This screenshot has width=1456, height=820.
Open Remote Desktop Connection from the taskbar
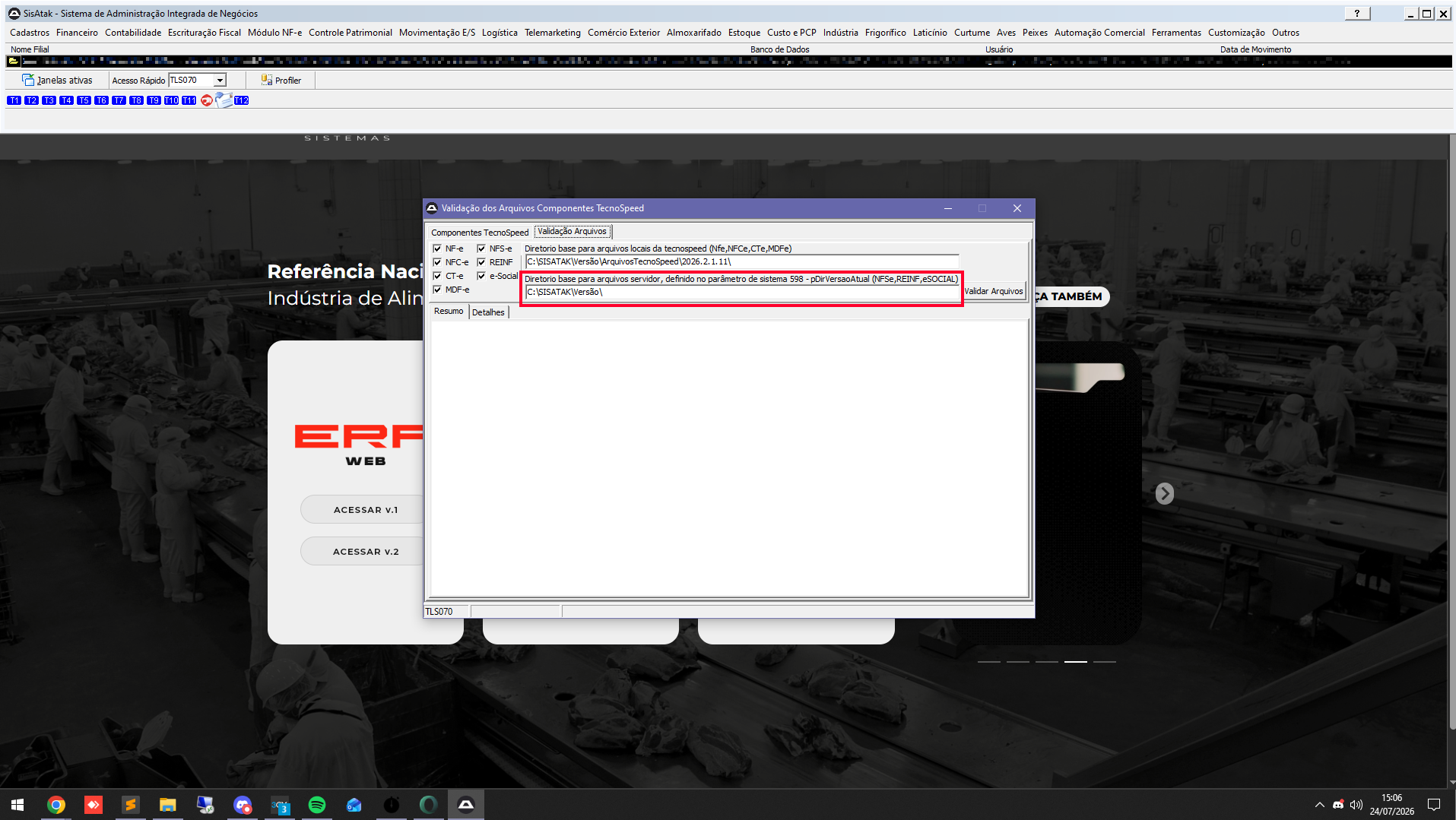click(x=205, y=805)
